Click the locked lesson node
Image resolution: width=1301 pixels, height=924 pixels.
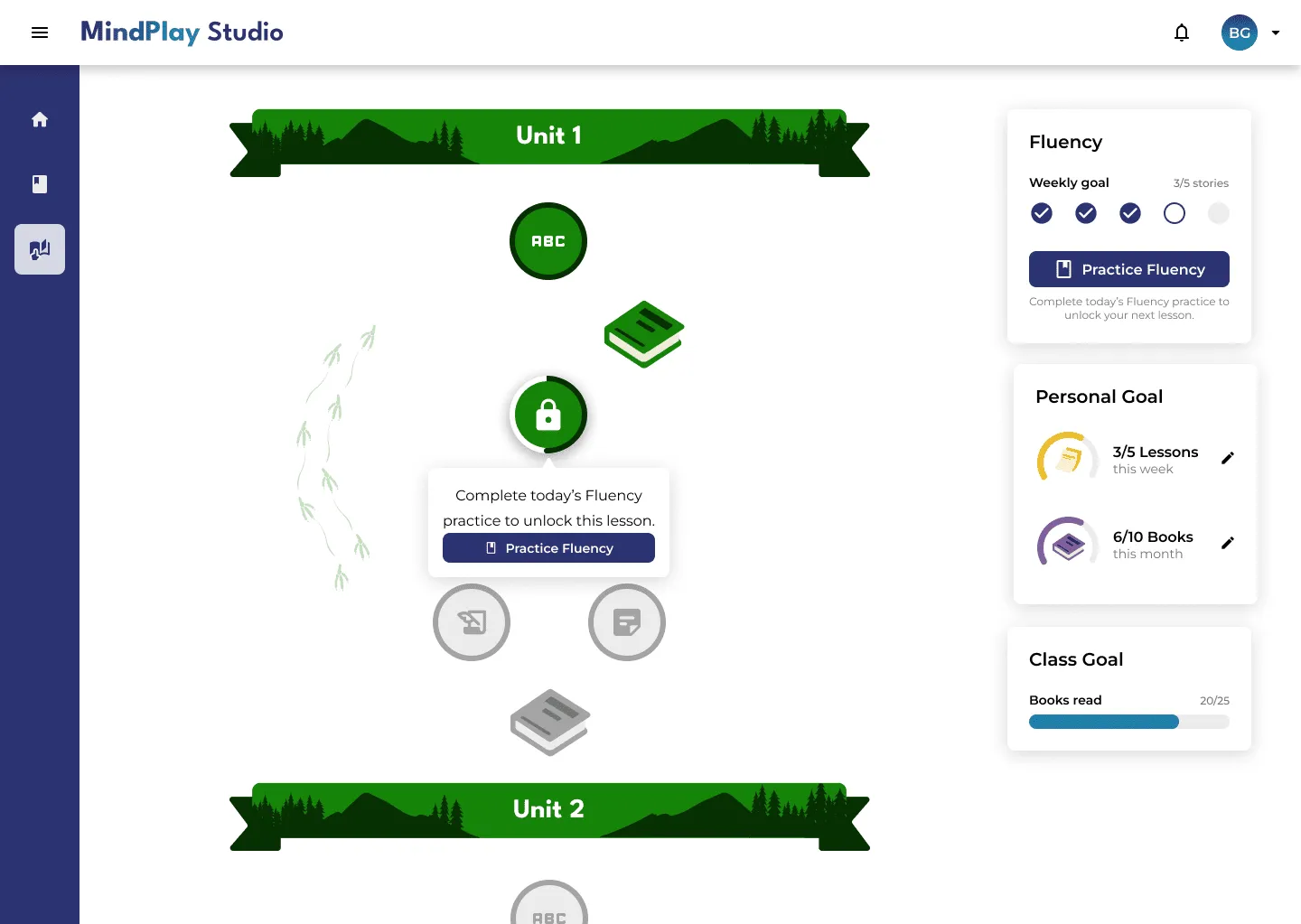coord(548,415)
